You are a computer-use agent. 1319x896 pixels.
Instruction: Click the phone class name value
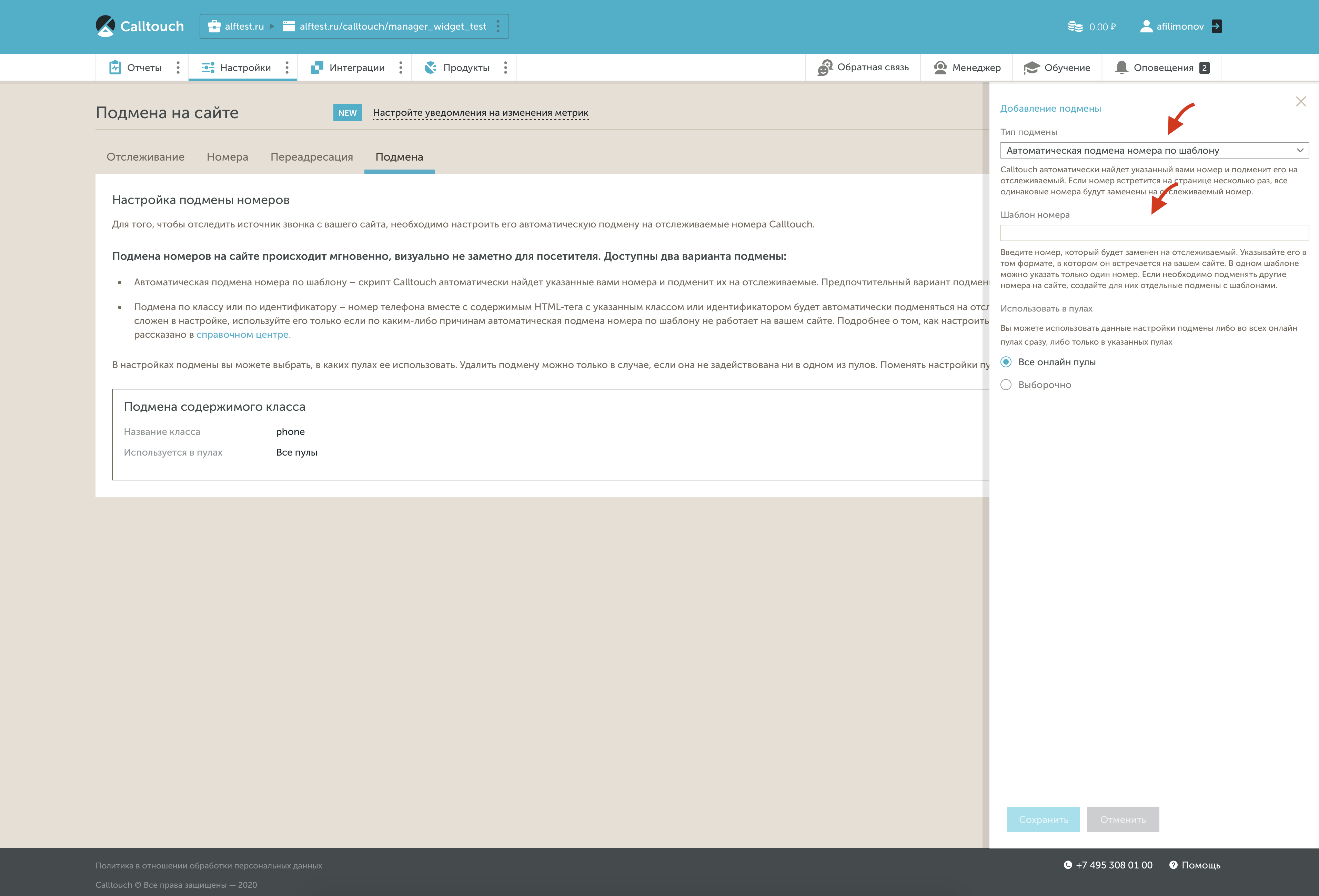pos(291,432)
